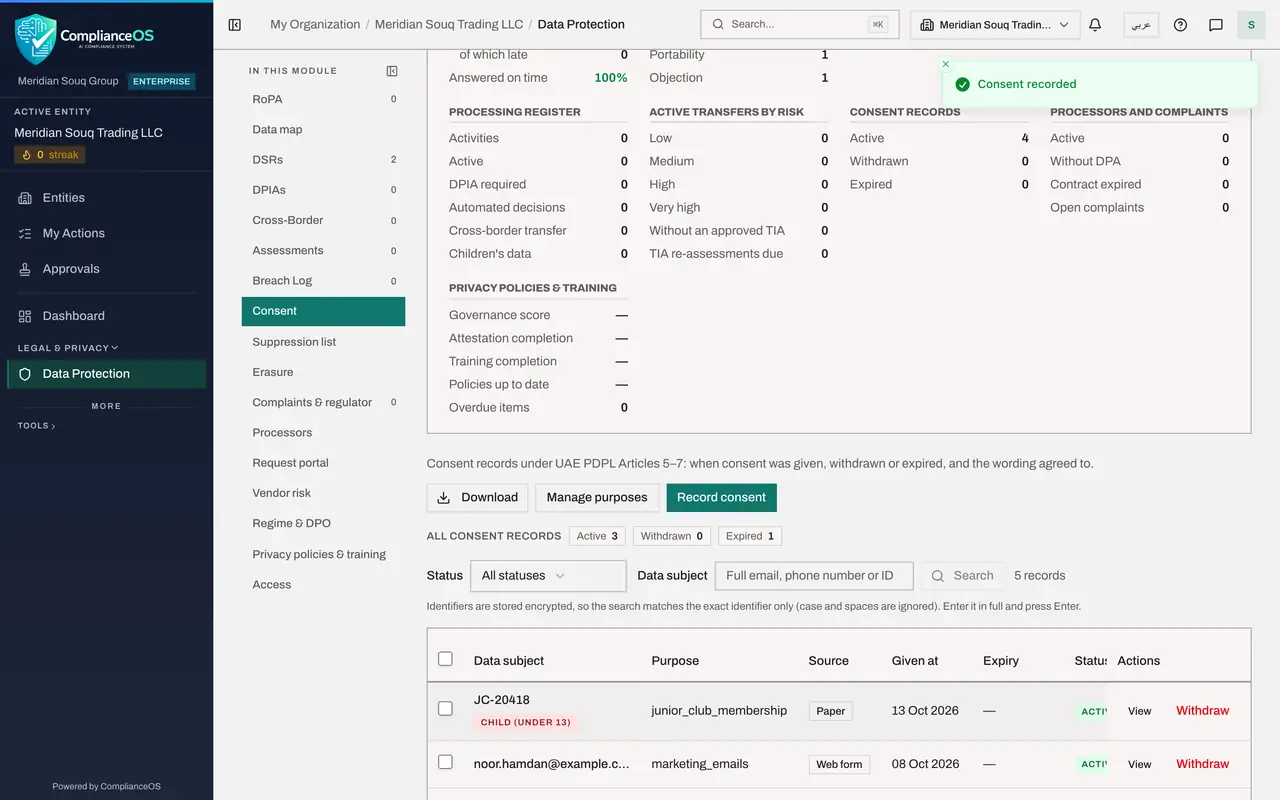Switch language to Arabic

[x=1141, y=25]
